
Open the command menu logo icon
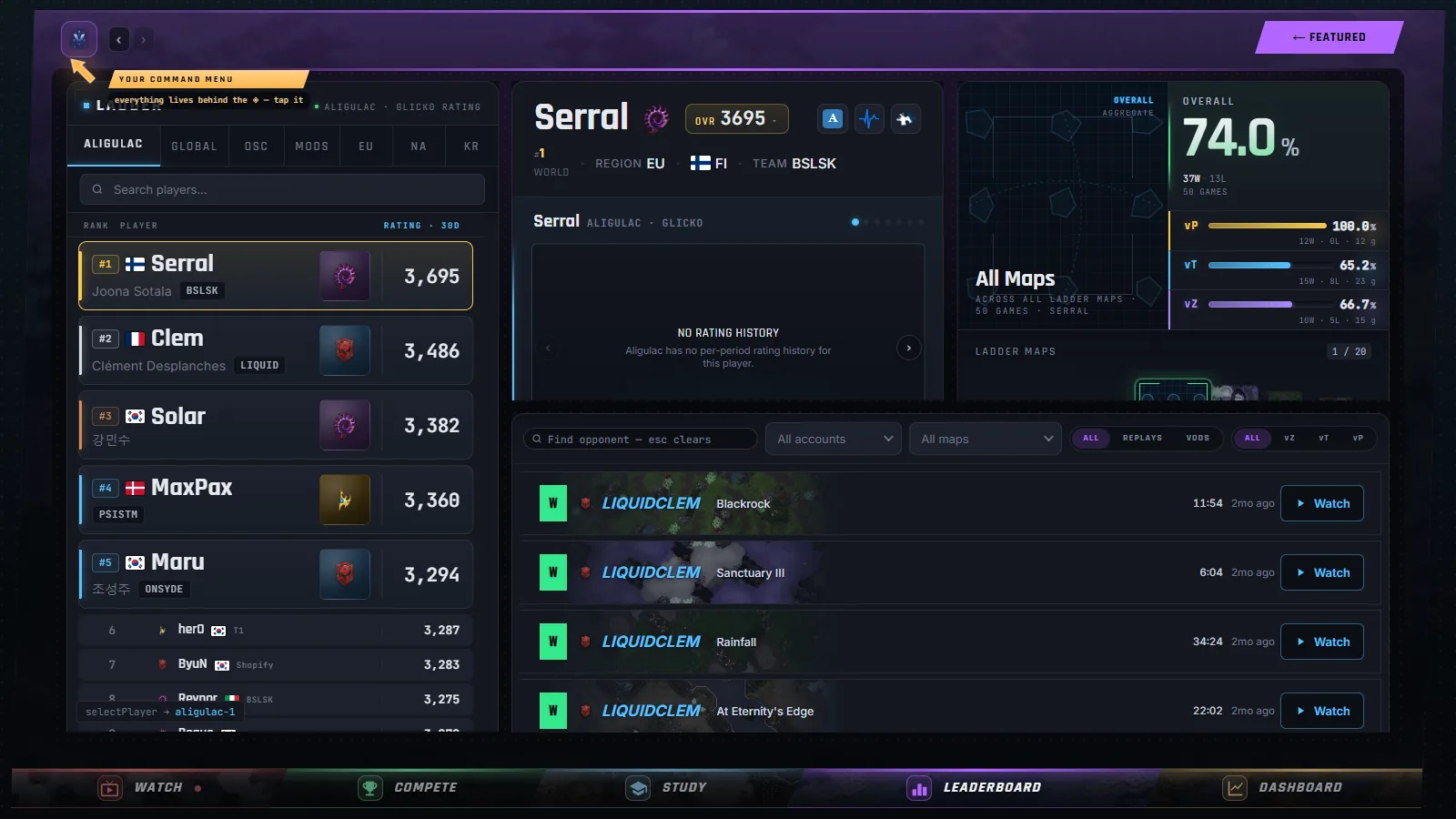[79, 38]
